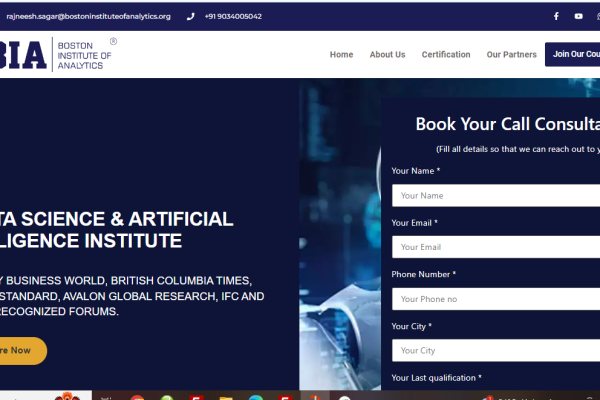Click the Phone Number field label
Viewport: 600px width, 400px height.
[x=424, y=274]
